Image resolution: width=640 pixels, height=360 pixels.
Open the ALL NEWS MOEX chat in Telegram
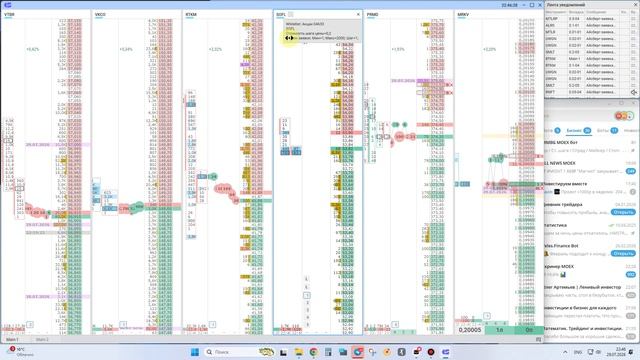[591, 167]
